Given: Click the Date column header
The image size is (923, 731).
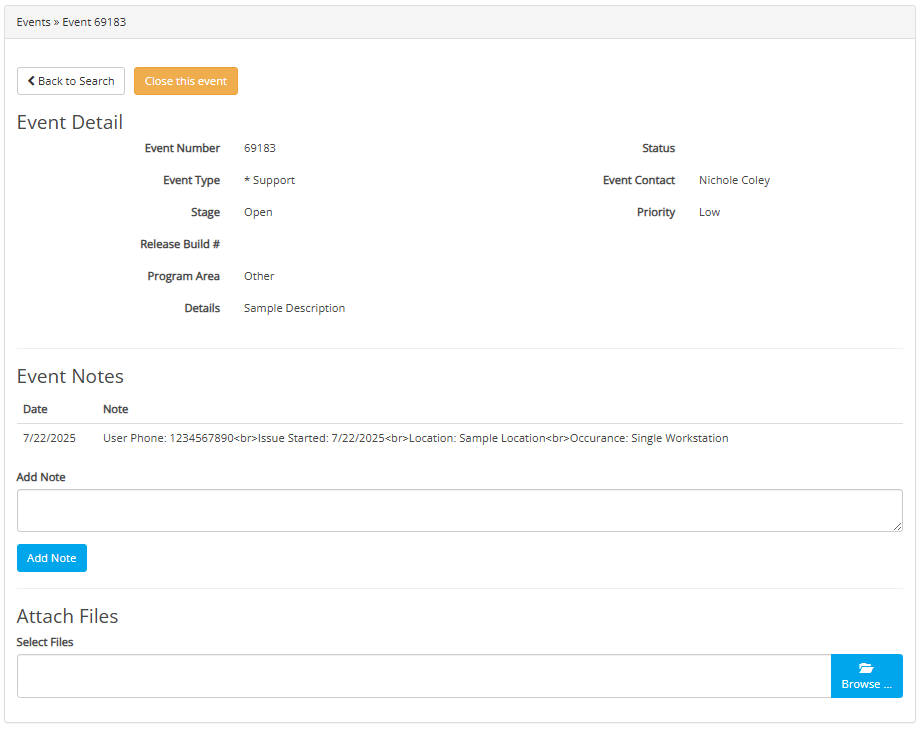Looking at the screenshot, I should pos(35,409).
